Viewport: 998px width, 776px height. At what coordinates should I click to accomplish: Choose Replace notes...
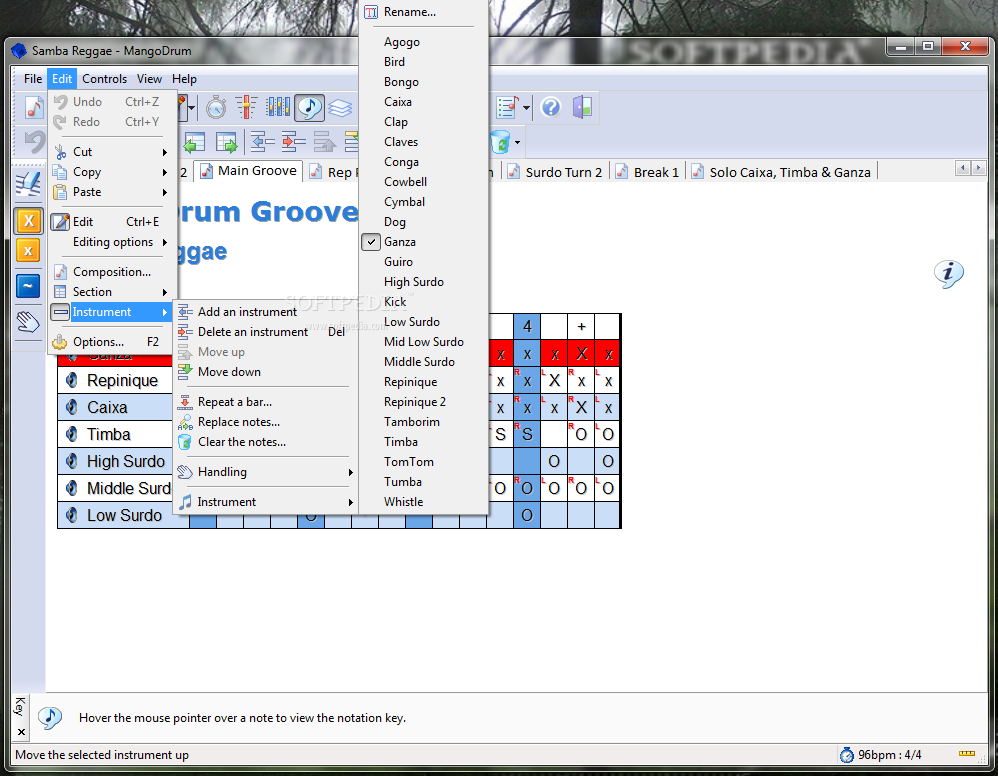pos(266,422)
